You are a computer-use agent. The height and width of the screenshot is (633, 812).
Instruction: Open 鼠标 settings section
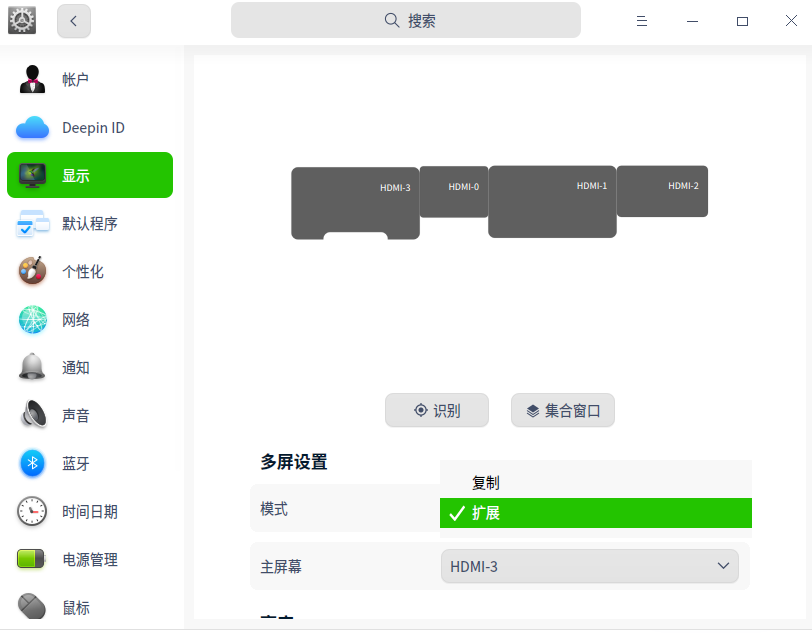pyautogui.click(x=90, y=607)
